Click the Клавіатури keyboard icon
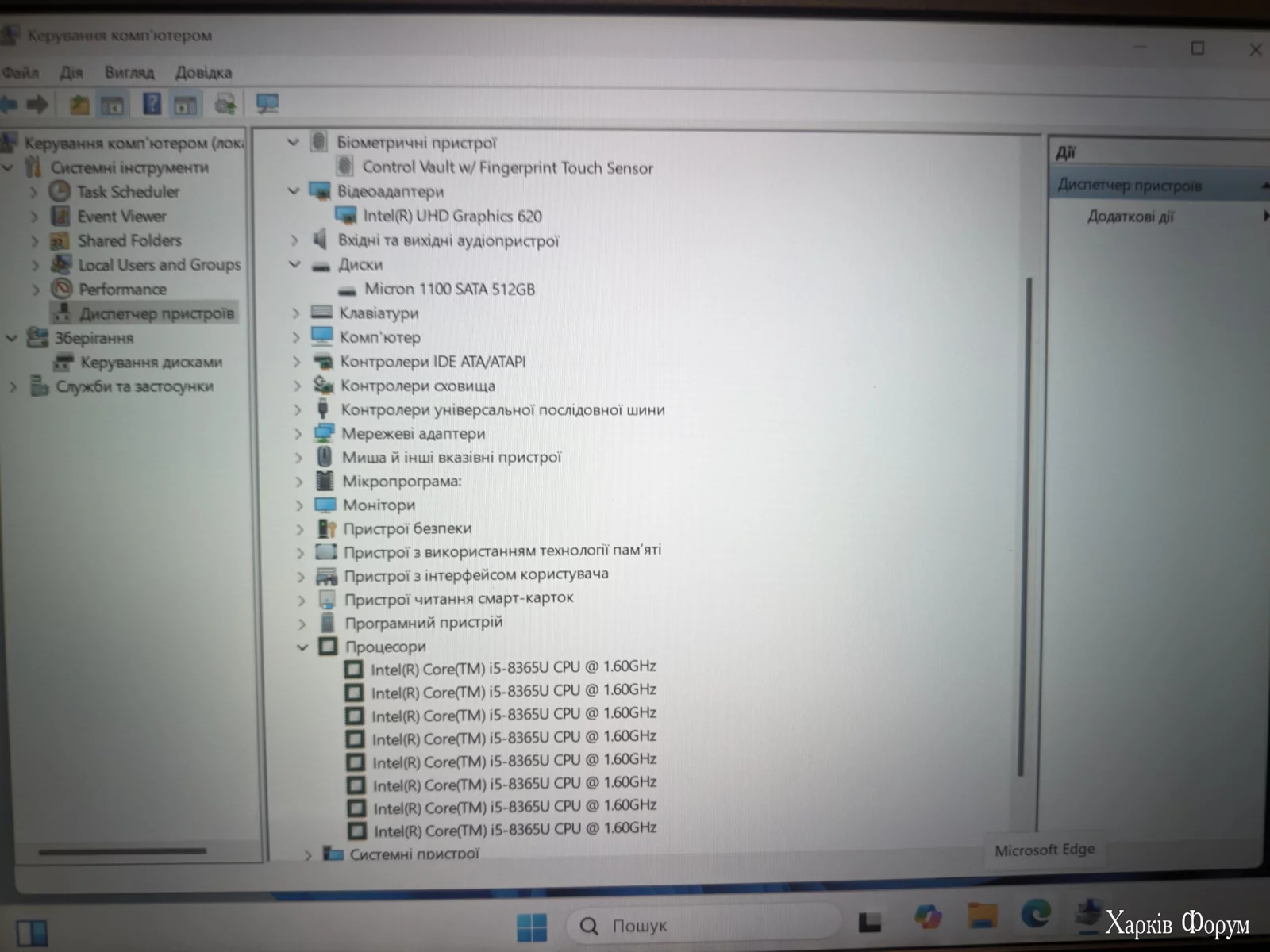Image resolution: width=1270 pixels, height=952 pixels. pos(321,313)
